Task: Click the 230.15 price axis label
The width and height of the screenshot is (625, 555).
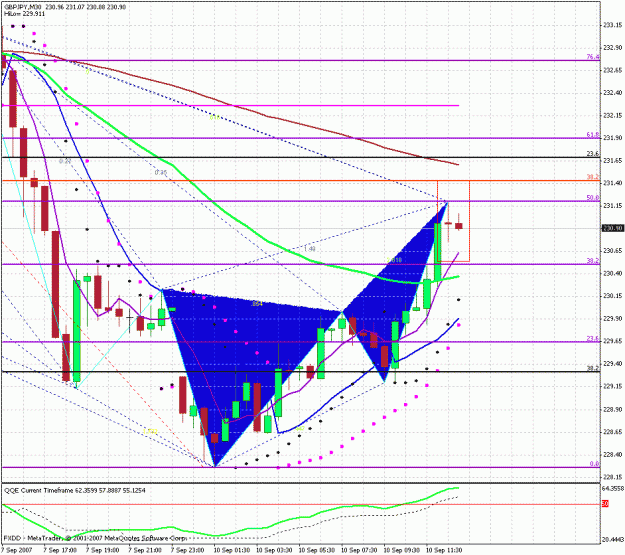Action: pyautogui.click(x=613, y=295)
